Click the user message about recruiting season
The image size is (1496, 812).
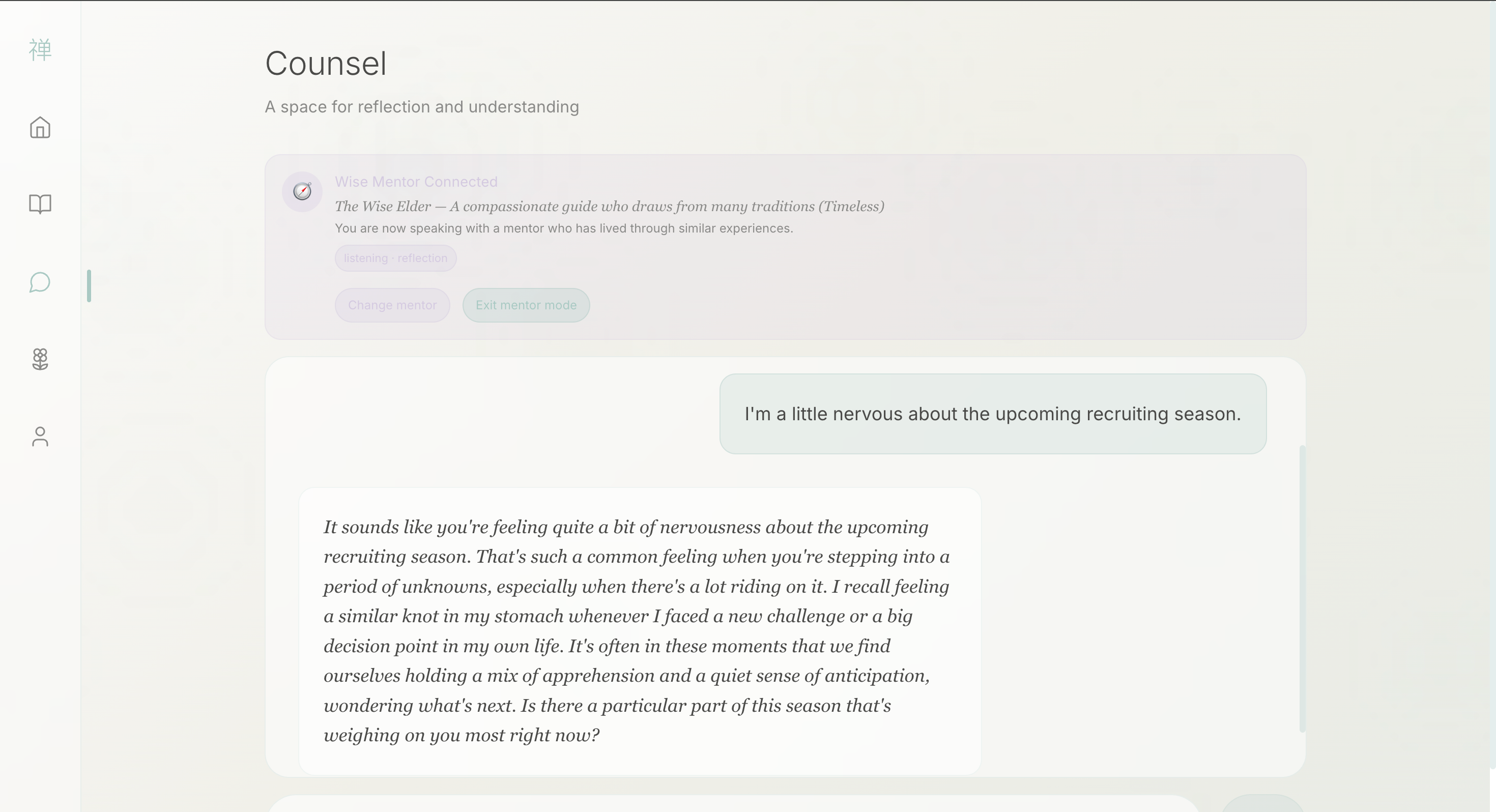pyautogui.click(x=992, y=414)
